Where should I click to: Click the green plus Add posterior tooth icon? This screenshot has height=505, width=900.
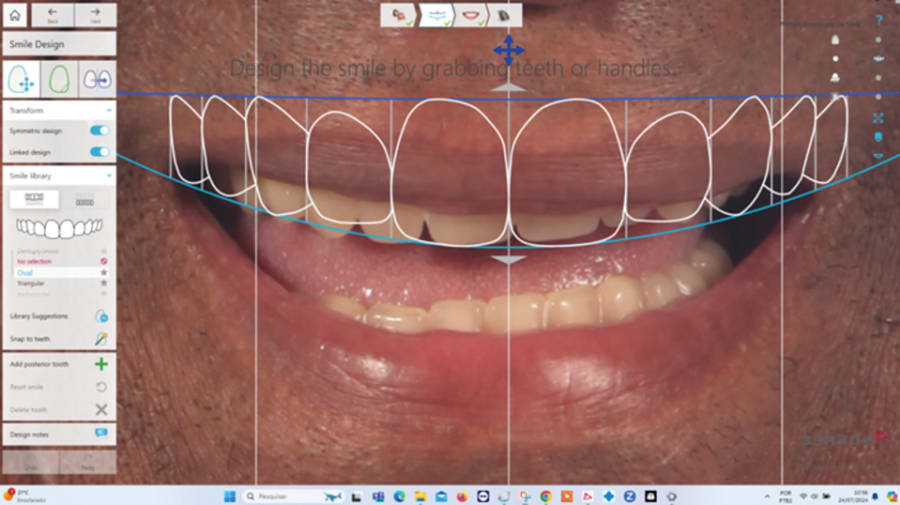pyautogui.click(x=101, y=364)
